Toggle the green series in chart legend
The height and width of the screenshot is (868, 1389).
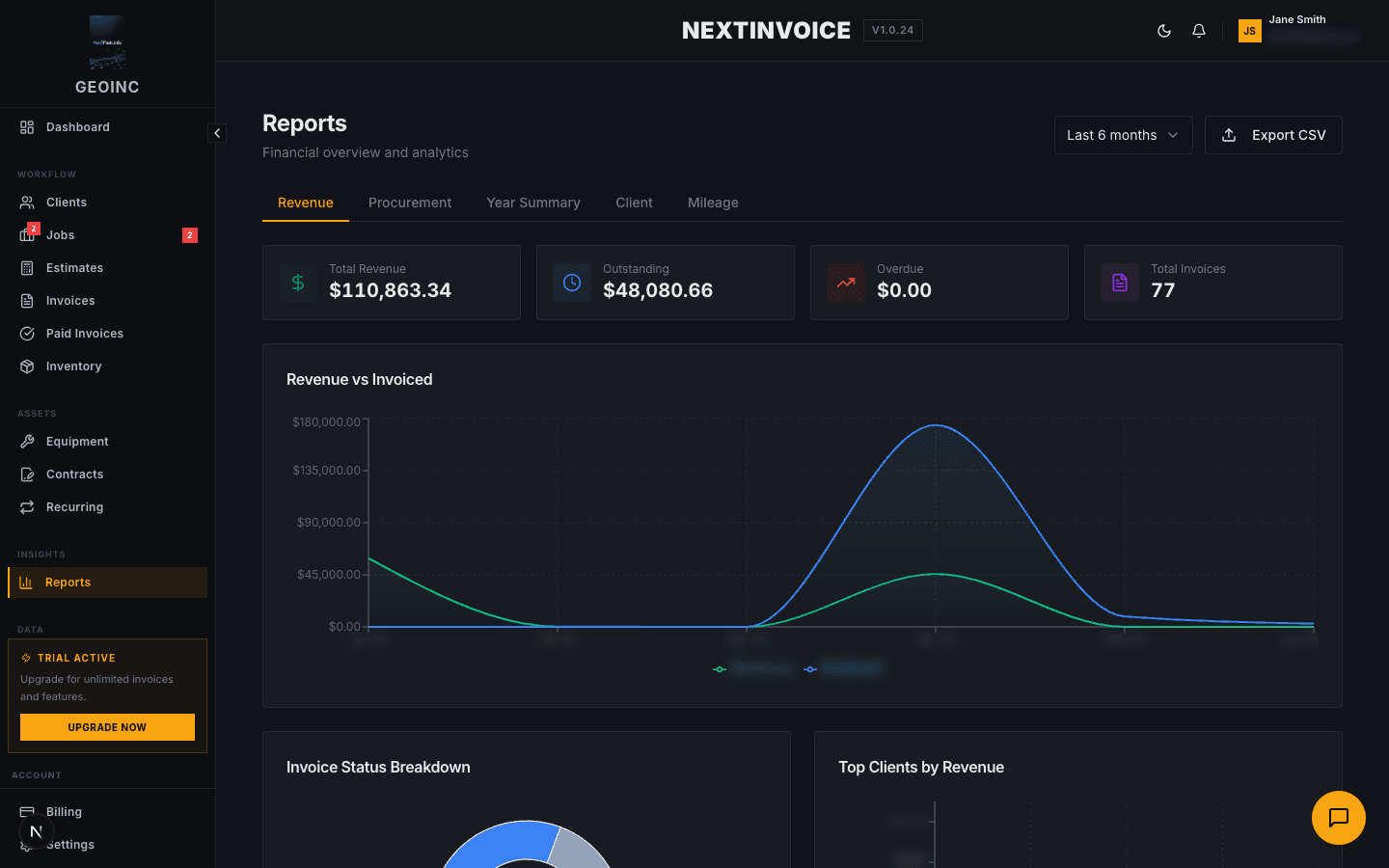click(752, 668)
